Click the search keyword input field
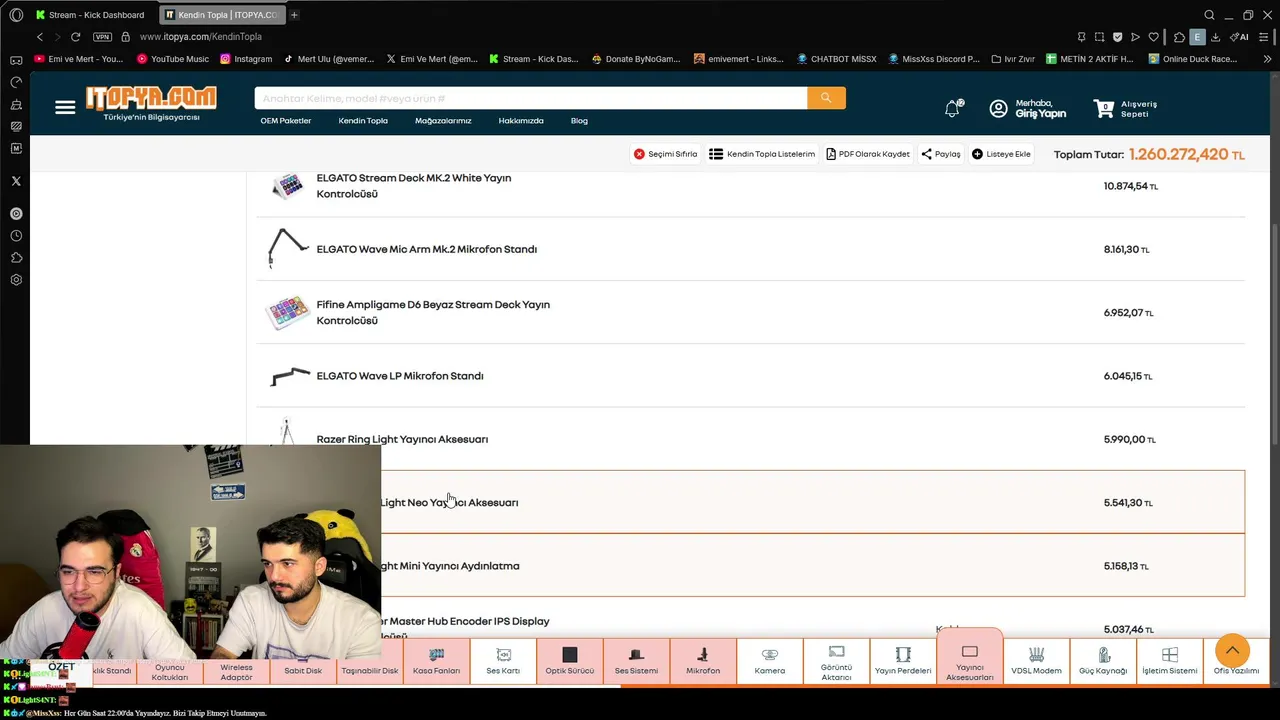Screen dimensions: 1280x720 tap(531, 98)
